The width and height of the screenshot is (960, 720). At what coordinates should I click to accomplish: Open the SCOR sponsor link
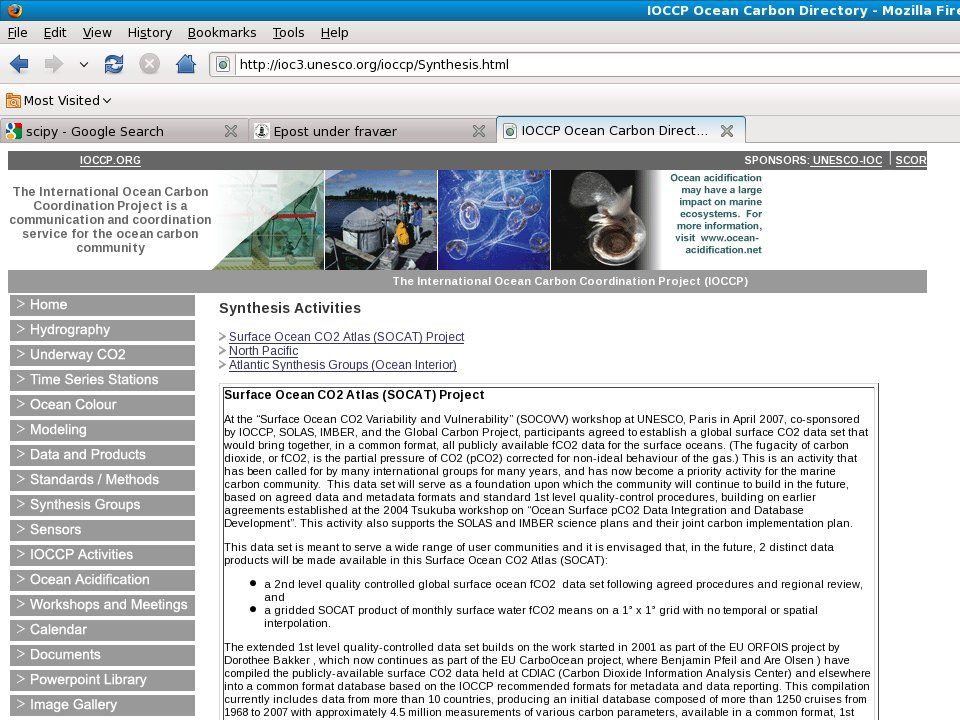911,160
